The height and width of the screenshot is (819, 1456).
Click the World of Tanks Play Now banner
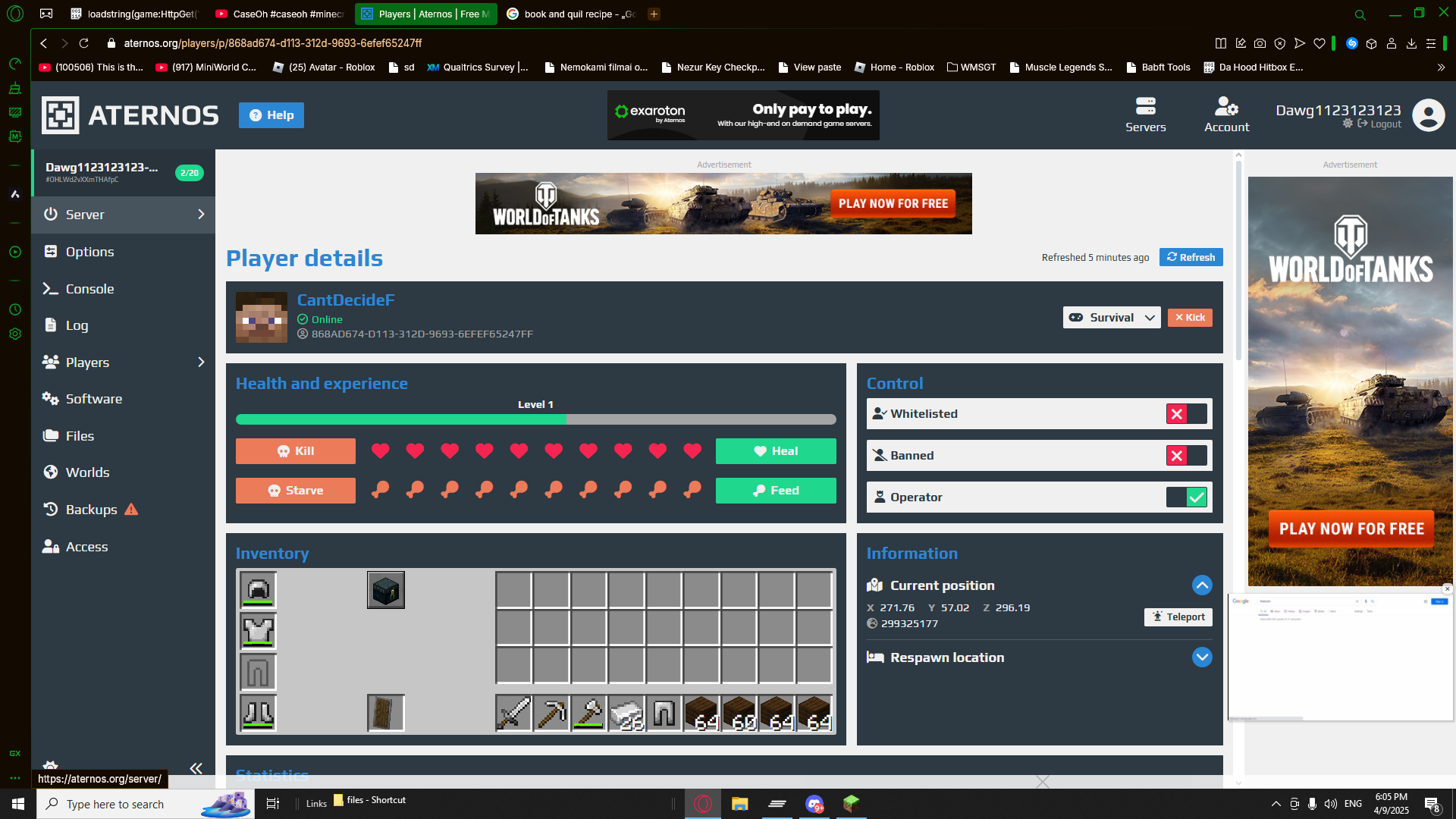coord(723,204)
